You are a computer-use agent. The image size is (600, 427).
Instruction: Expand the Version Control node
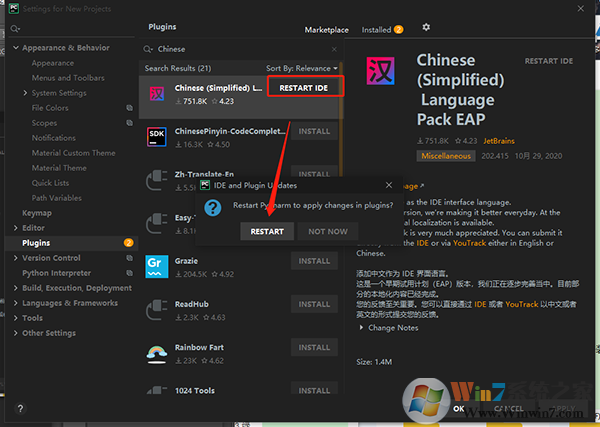click(x=16, y=258)
